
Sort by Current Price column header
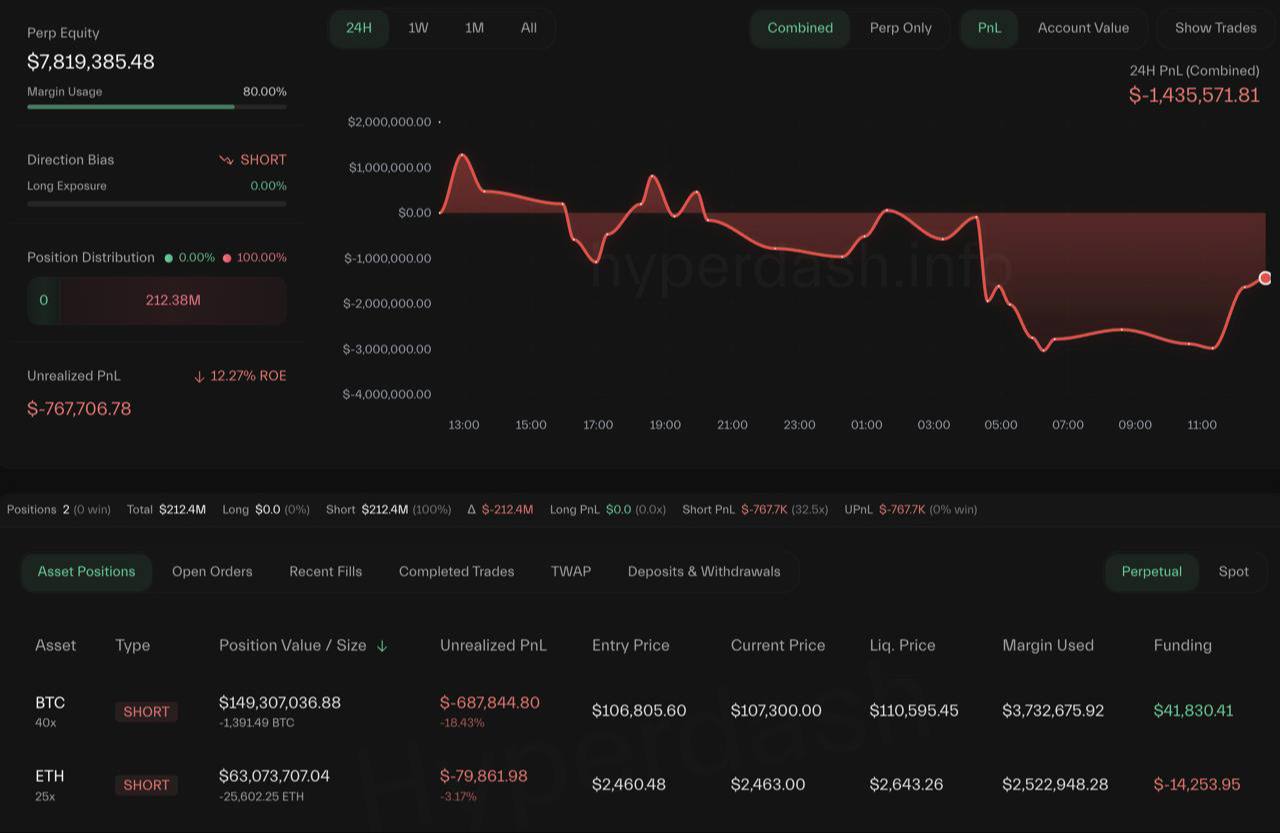pos(778,646)
